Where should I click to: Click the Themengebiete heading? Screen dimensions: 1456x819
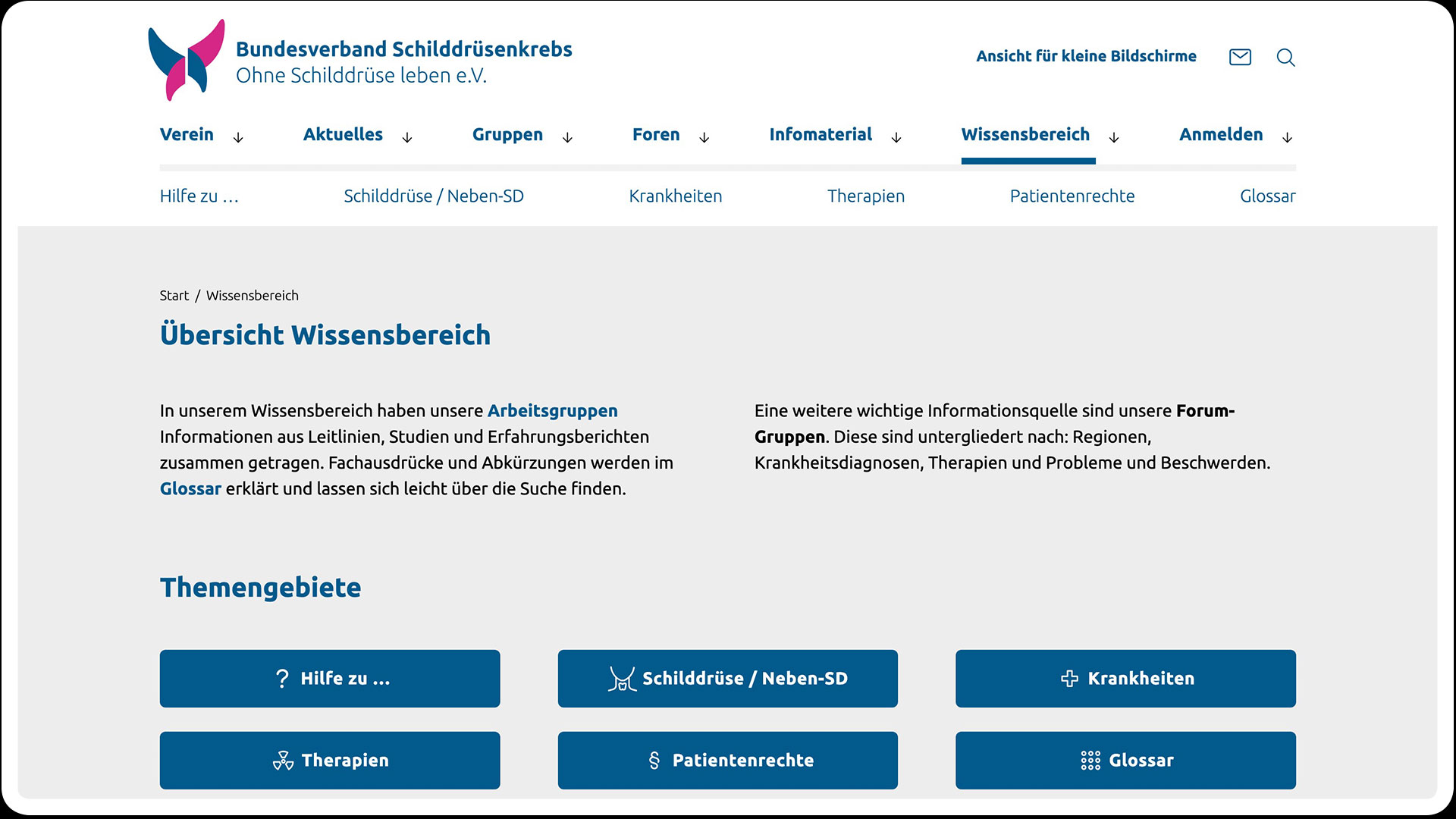(x=260, y=588)
